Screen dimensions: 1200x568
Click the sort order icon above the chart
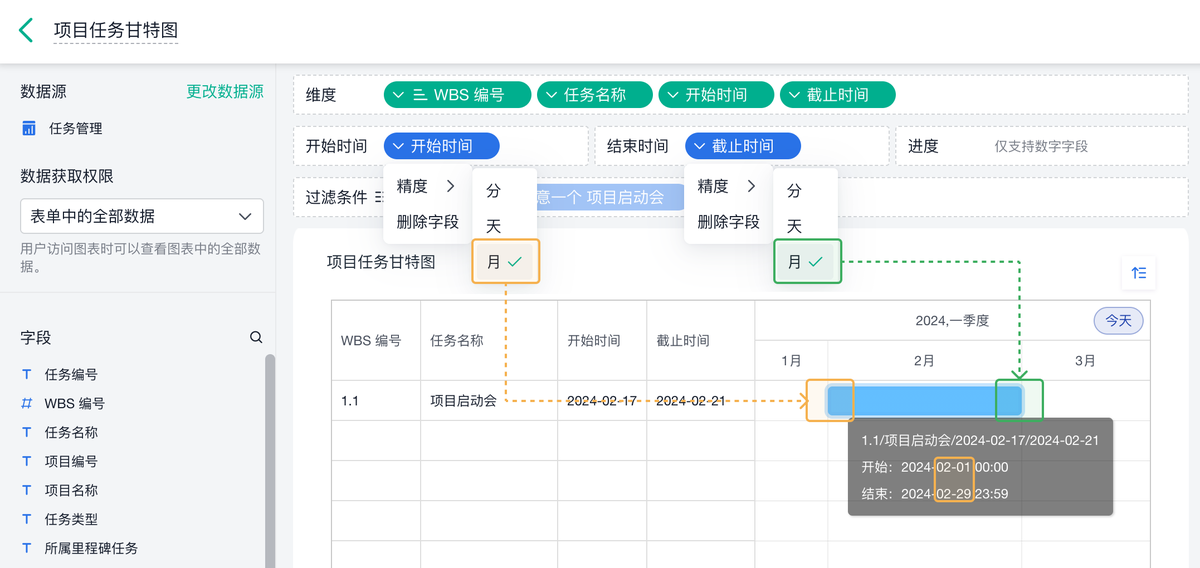point(1139,272)
